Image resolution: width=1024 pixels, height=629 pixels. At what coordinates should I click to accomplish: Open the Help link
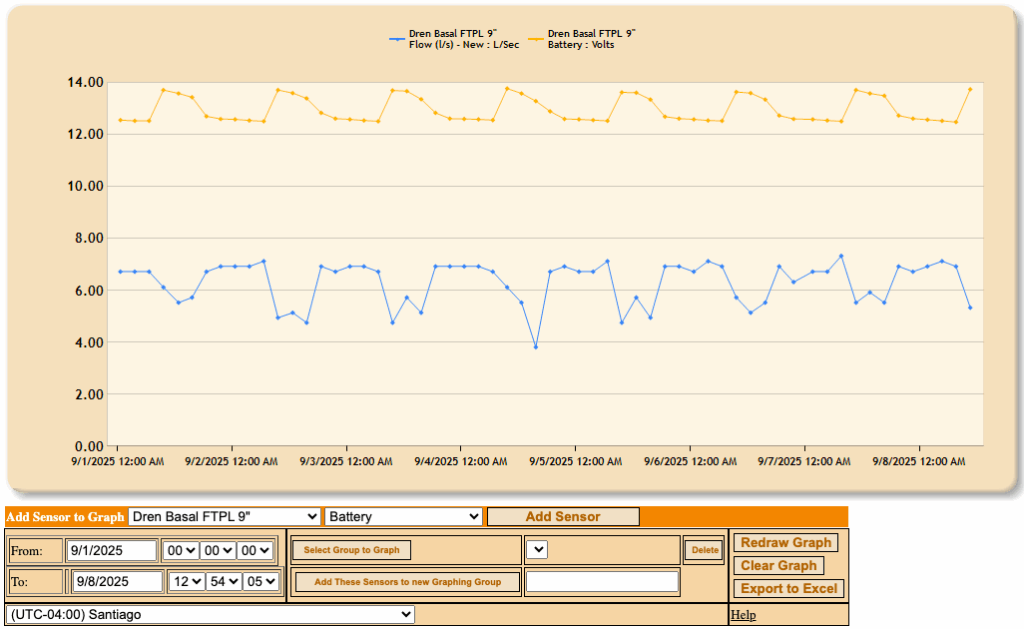[x=743, y=615]
